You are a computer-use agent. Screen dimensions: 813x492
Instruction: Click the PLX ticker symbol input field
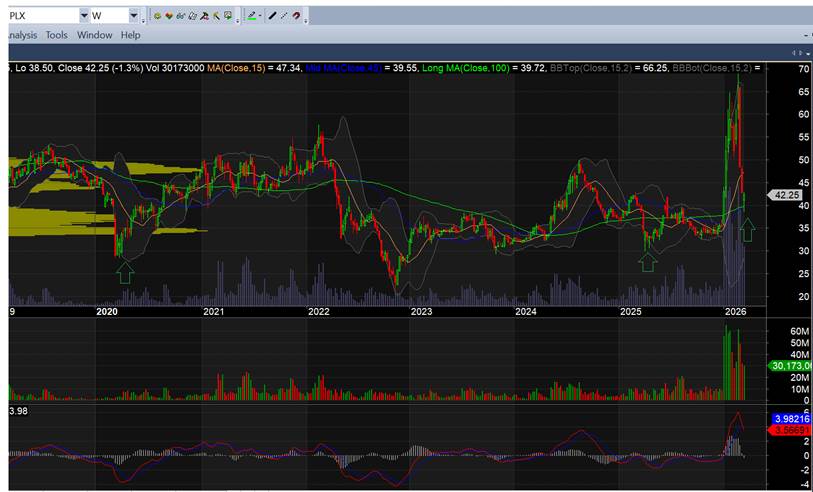pos(40,16)
